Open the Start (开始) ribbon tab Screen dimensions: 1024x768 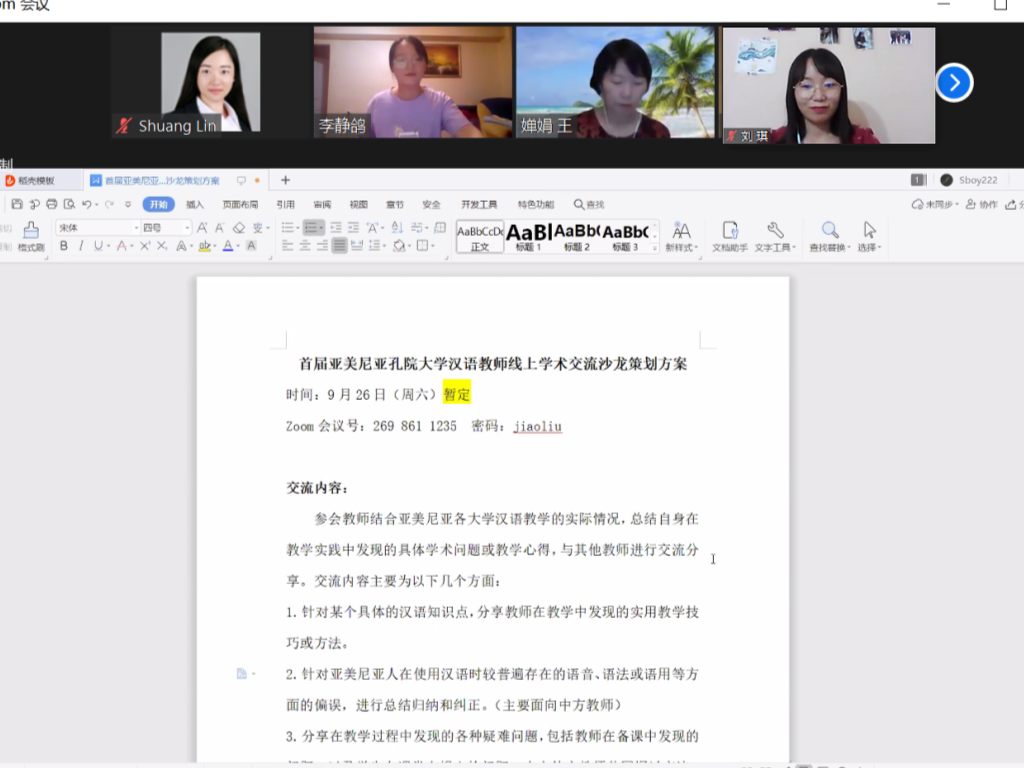159,204
